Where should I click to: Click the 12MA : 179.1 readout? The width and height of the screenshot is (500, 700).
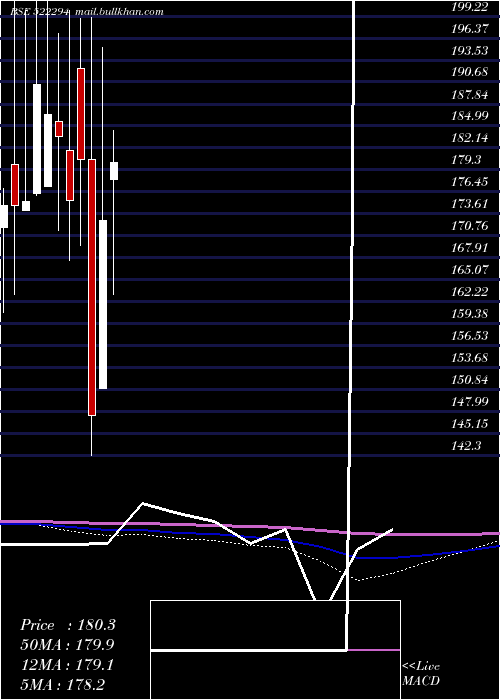pos(67,665)
